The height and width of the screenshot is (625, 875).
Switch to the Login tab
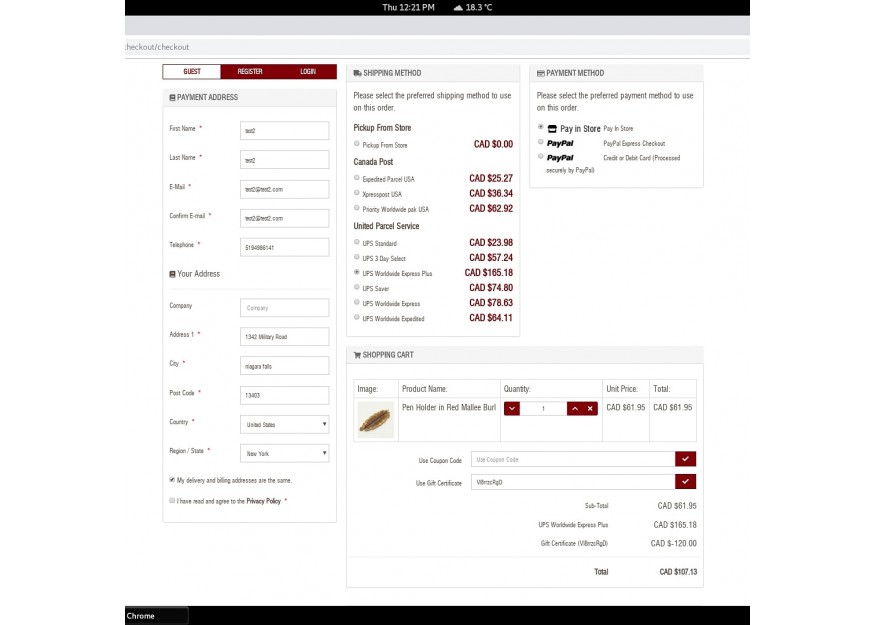pyautogui.click(x=308, y=72)
